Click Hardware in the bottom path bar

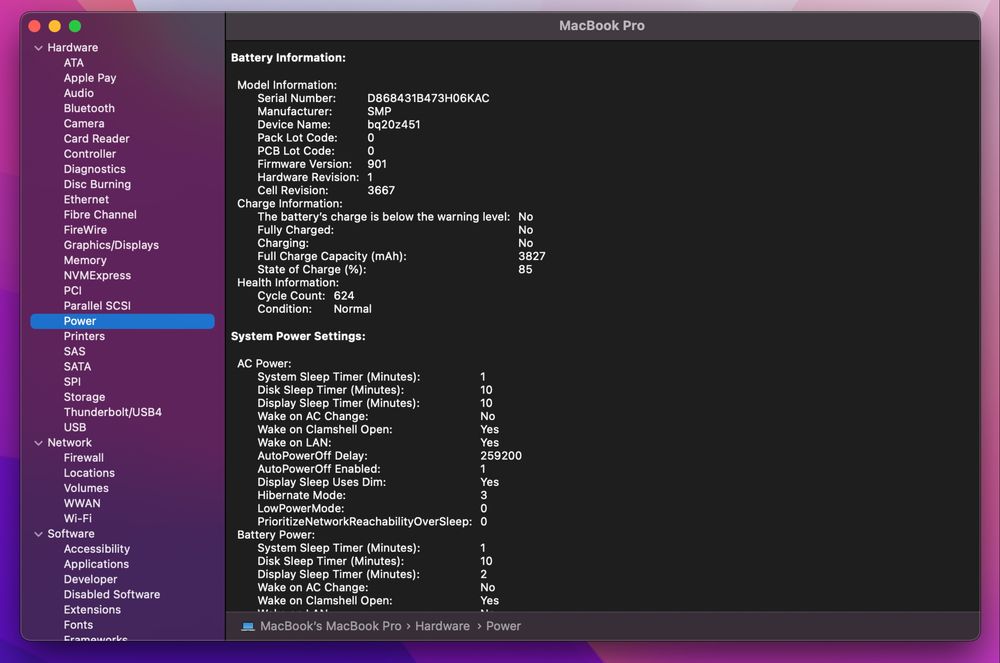[442, 626]
